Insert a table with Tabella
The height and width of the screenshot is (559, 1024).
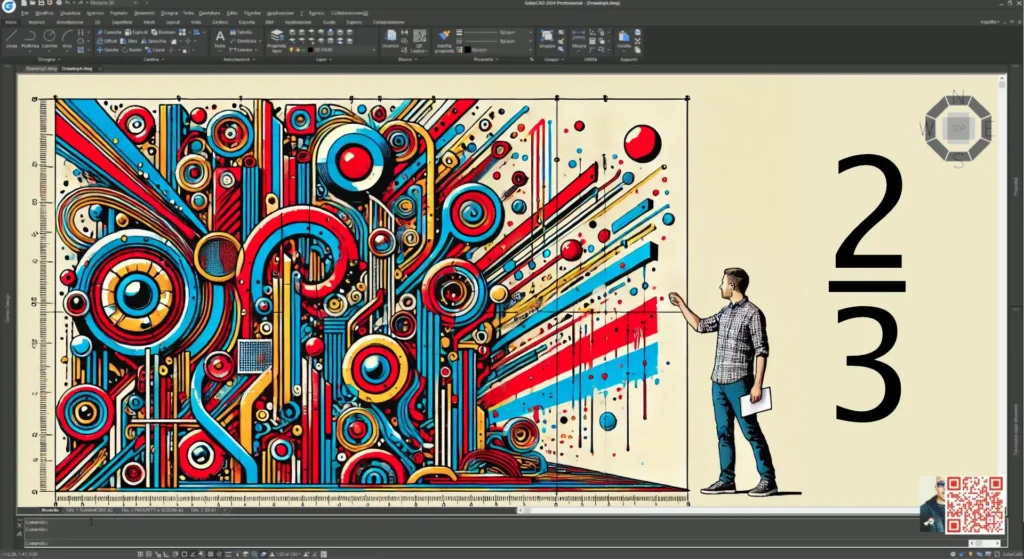tap(242, 32)
